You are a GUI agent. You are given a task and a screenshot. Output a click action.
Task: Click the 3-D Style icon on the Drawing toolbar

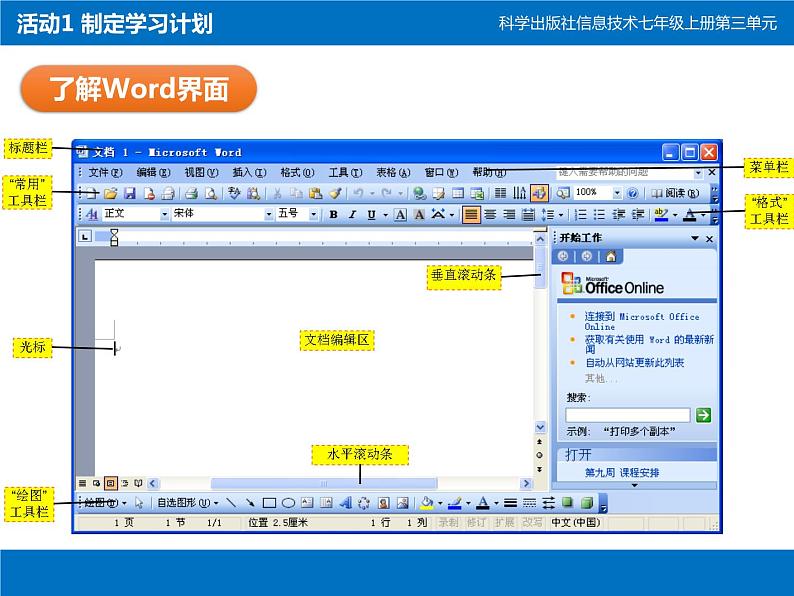(586, 502)
